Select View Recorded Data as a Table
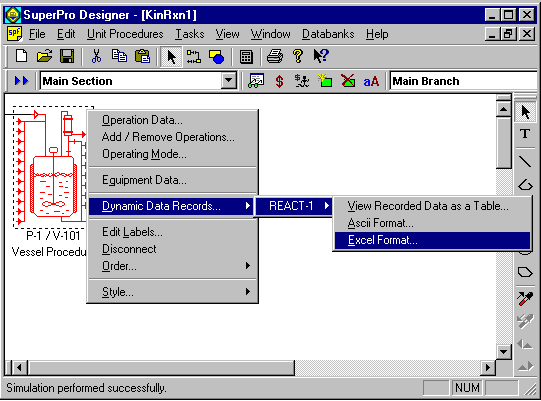Screen dimensions: 541x401 pos(432,206)
